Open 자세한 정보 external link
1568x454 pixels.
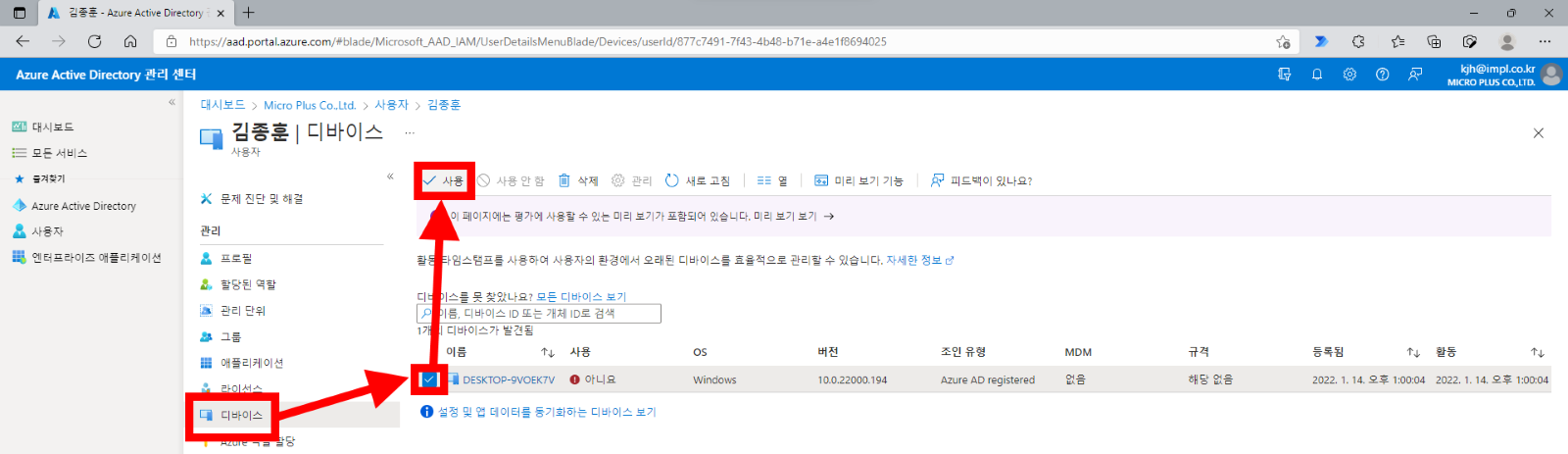pos(920,260)
